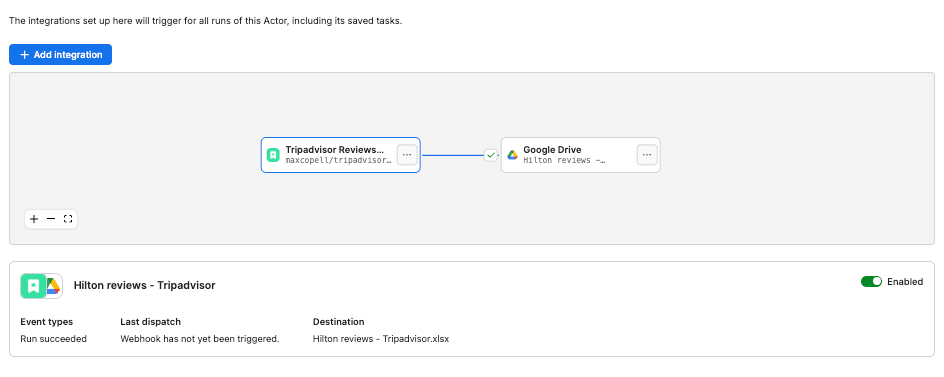944x377 pixels.
Task: Click the Add integration button
Action: pos(60,55)
